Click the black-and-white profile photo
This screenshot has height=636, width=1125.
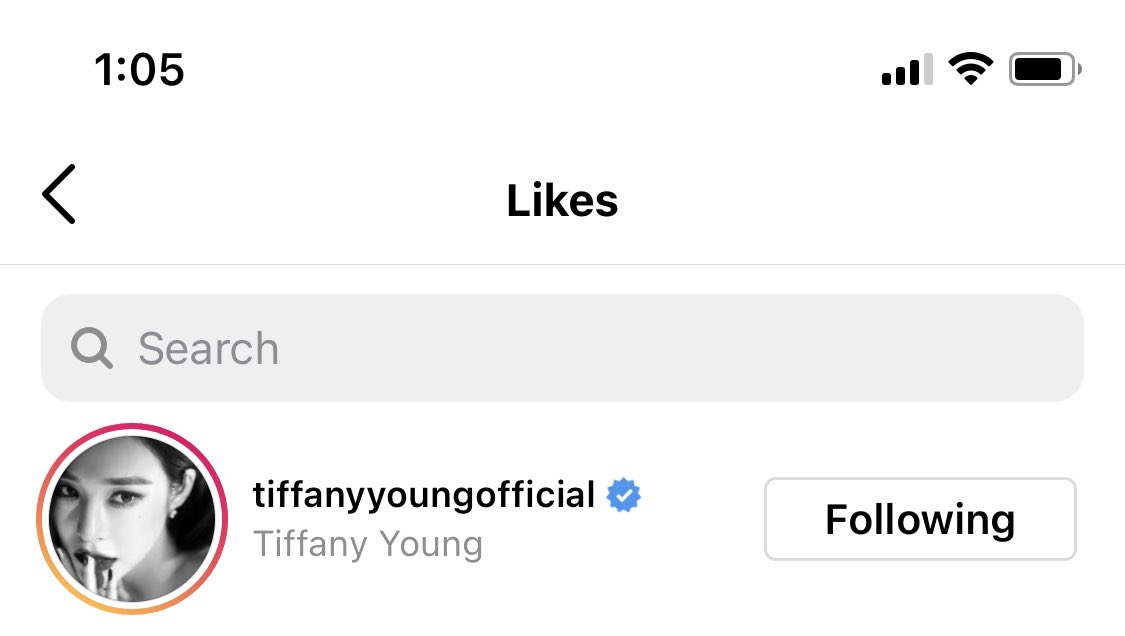tap(132, 518)
